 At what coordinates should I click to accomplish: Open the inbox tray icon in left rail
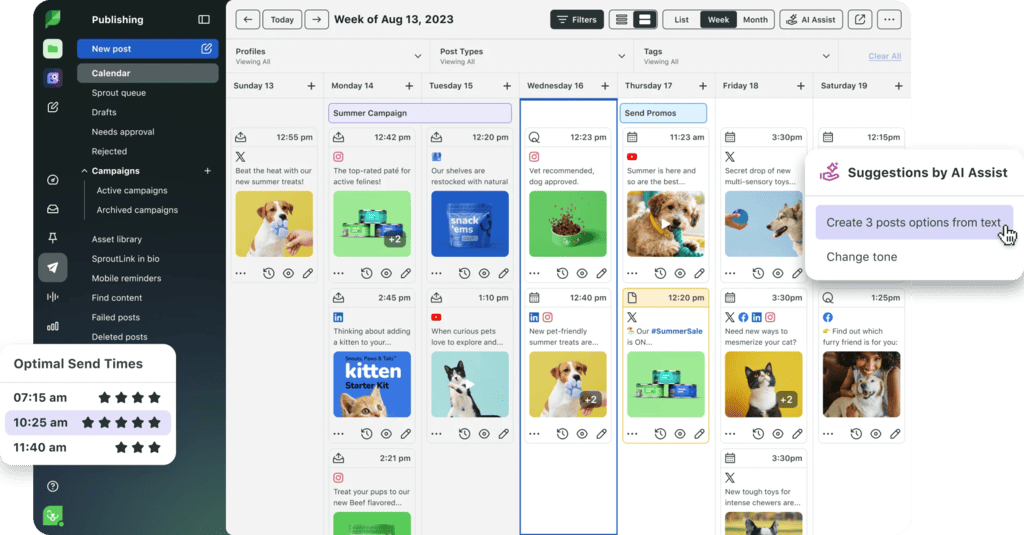[53, 209]
